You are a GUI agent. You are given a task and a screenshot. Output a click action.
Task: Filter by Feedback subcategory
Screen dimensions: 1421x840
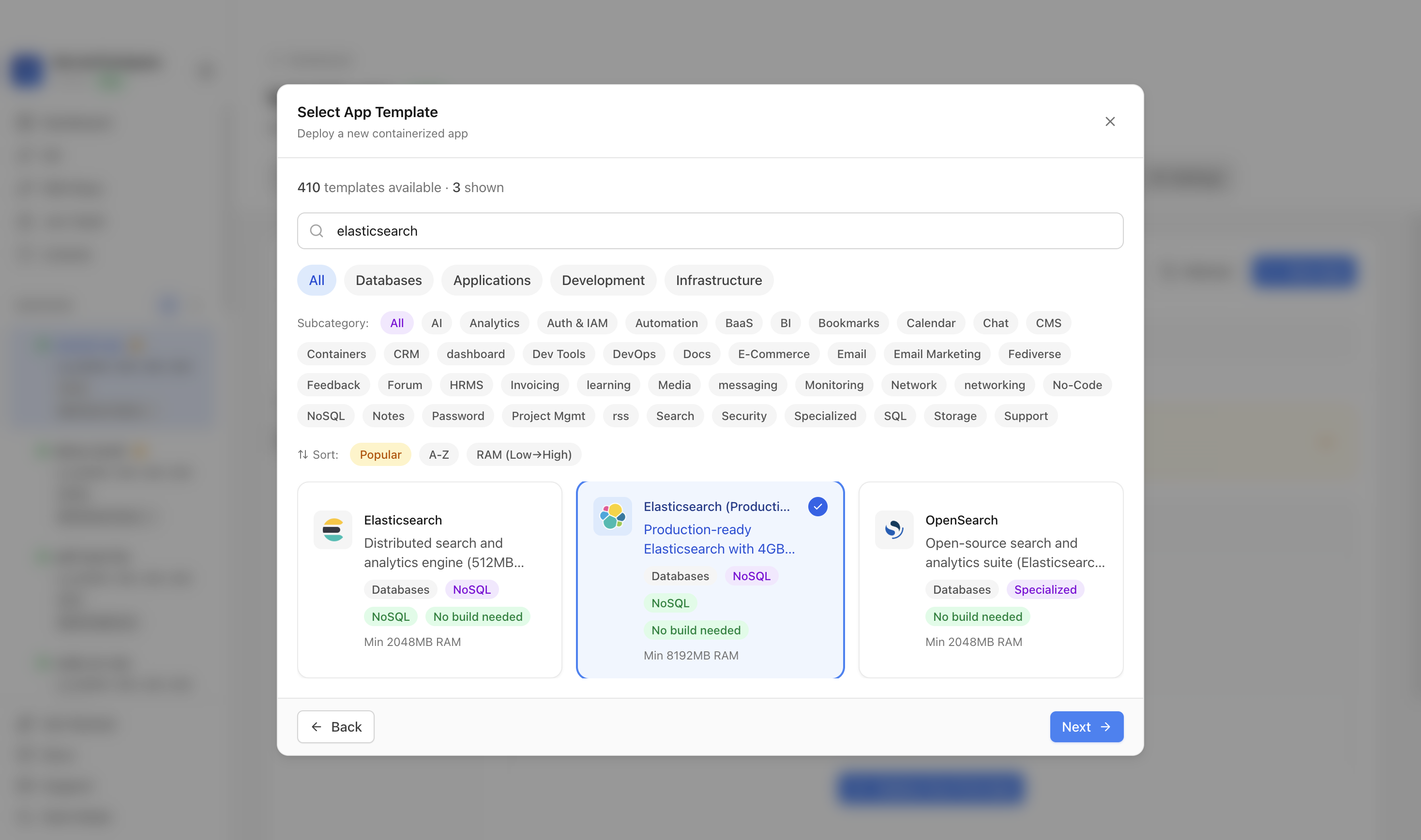click(x=333, y=385)
